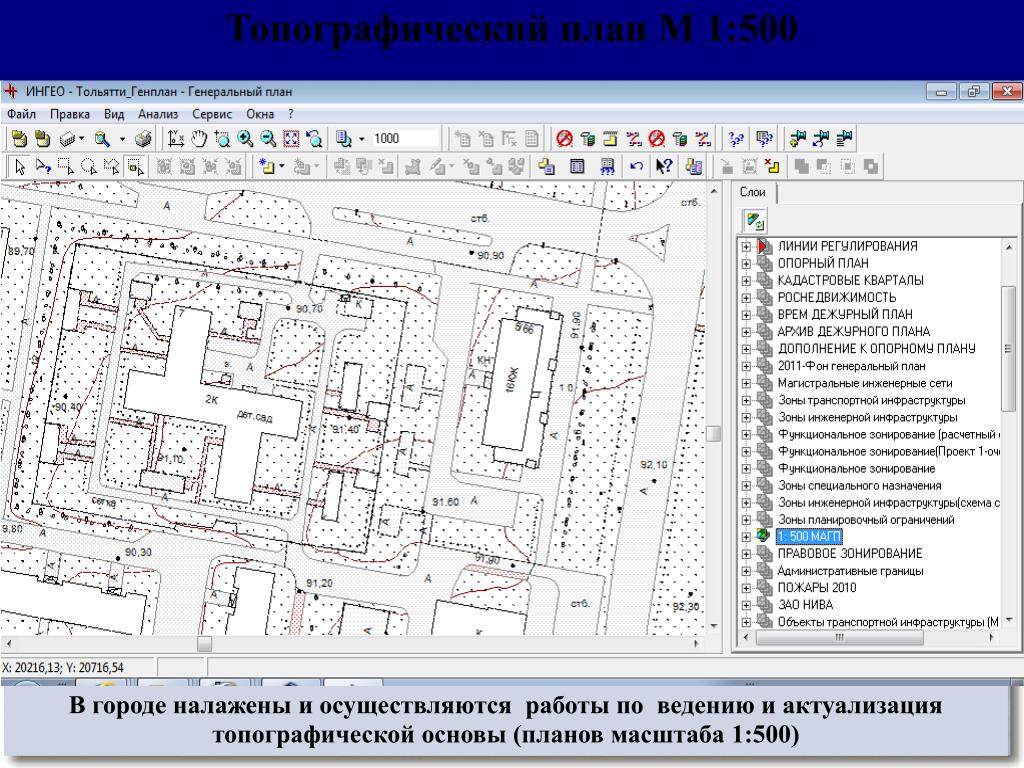Click the create new object icon
The image size is (1024, 768).
267,167
